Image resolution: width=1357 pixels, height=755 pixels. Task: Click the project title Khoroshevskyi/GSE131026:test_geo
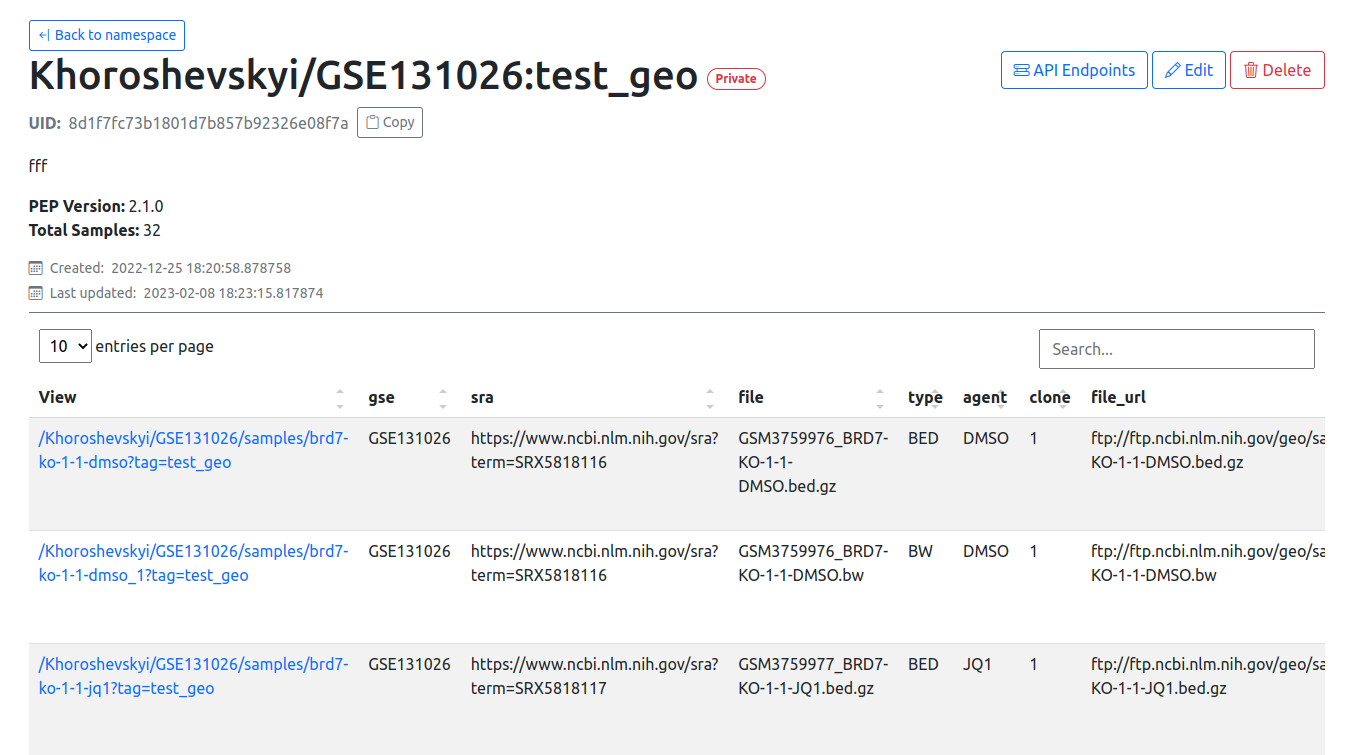(x=363, y=75)
